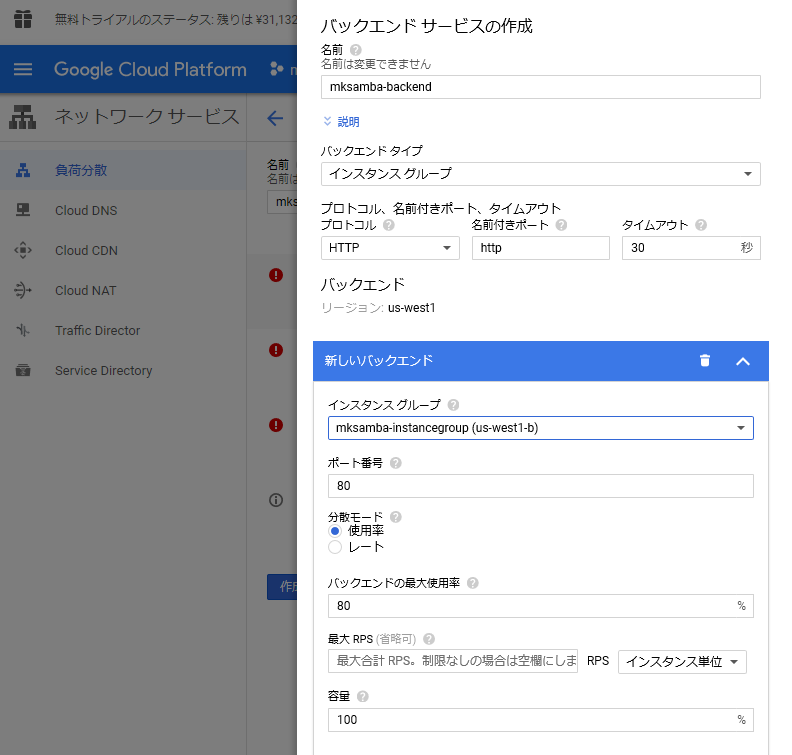Image resolution: width=792 pixels, height=755 pixels.
Task: Show help for インスタンス グループ field
Action: [454, 405]
